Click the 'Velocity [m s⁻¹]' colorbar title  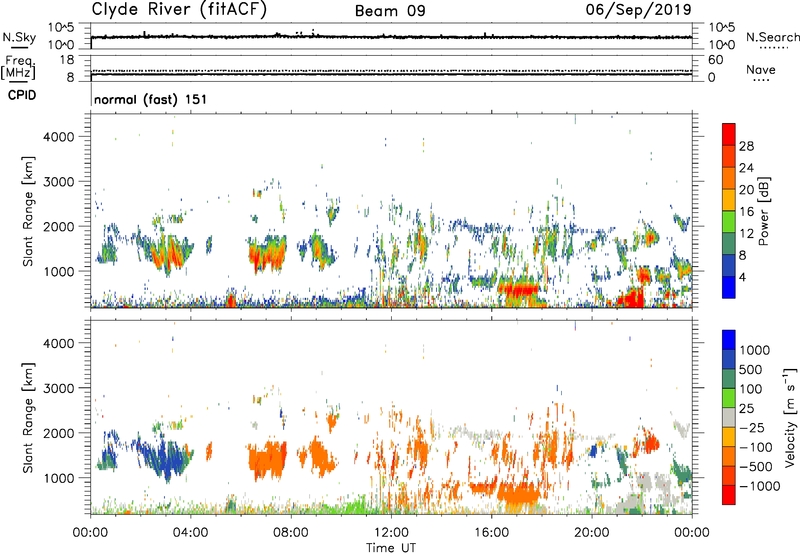[x=790, y=417]
